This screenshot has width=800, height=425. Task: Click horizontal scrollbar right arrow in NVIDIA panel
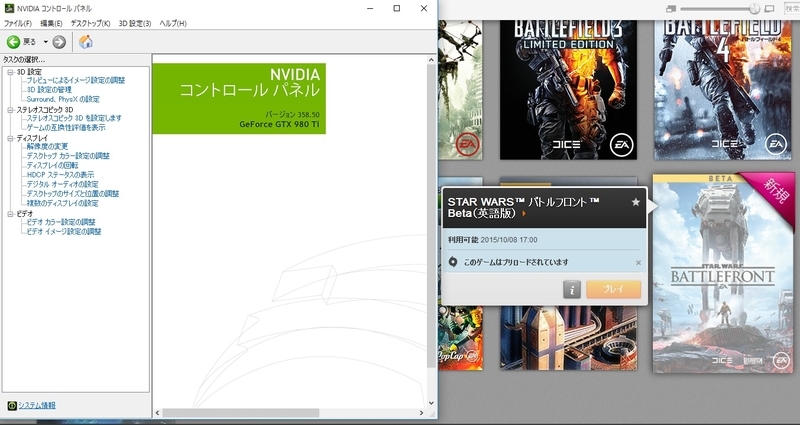point(421,413)
